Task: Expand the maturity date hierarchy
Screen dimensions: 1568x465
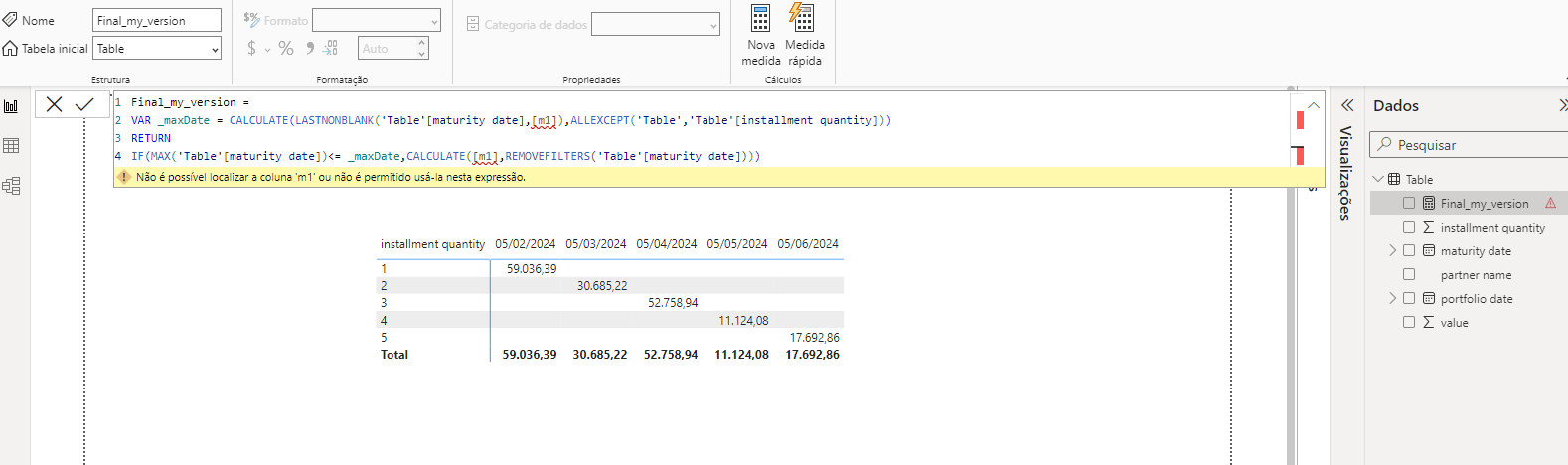Action: tap(1392, 250)
